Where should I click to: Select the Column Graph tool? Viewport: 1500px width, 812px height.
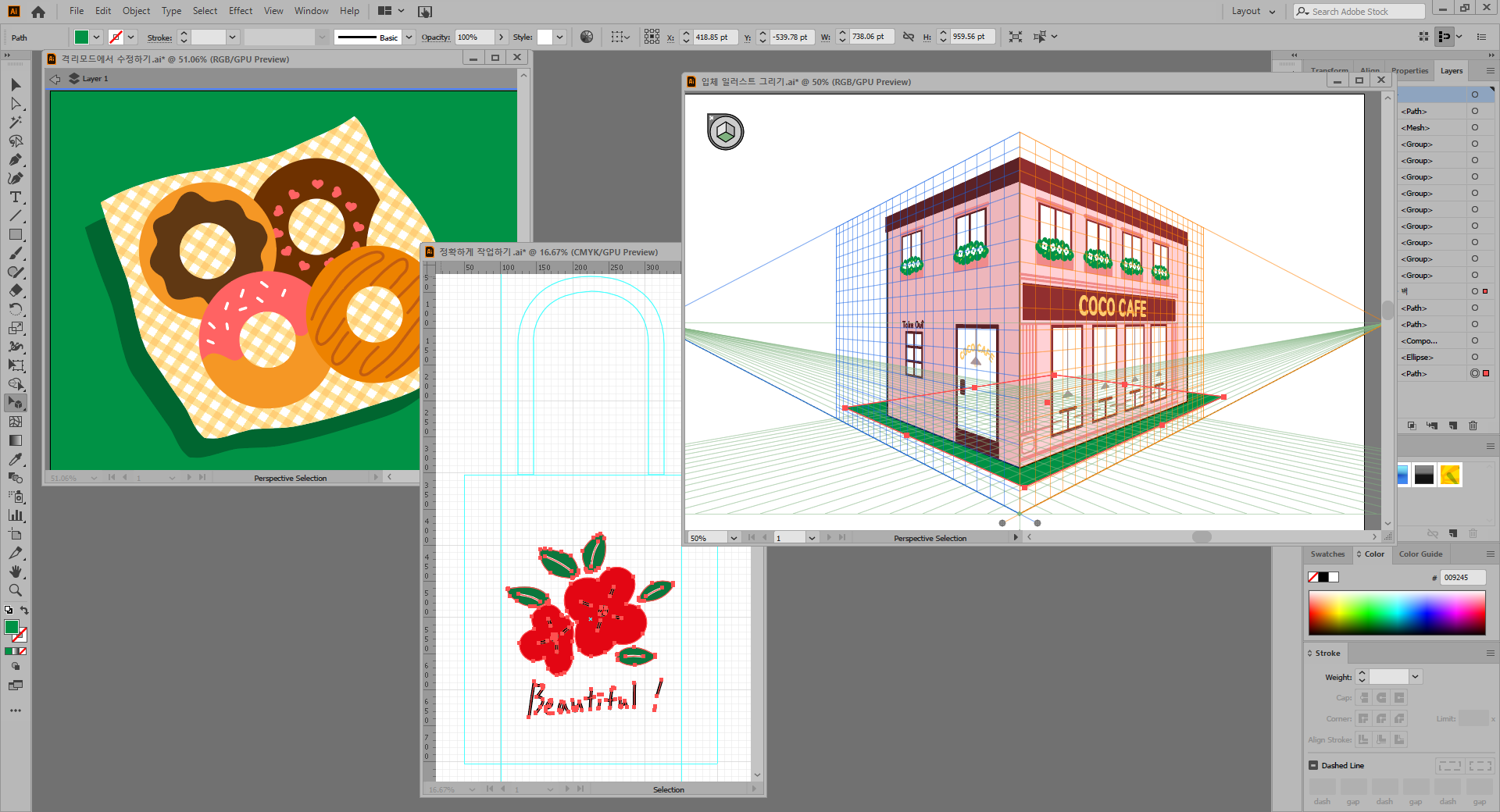16,515
